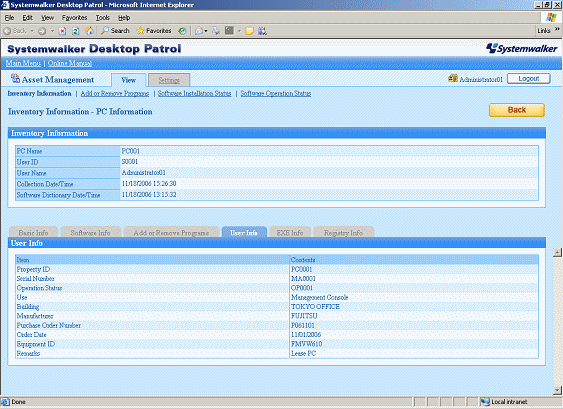Screen dimensions: 563x409
Task: Switch to Add or Remove Programs tab
Action: (x=171, y=232)
